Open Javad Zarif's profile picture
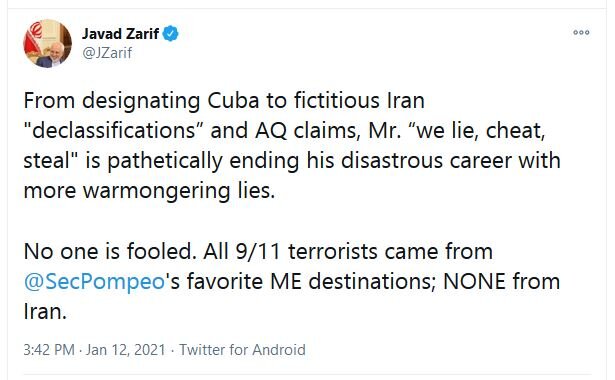Viewport: 615px width, 380px height. (x=47, y=44)
